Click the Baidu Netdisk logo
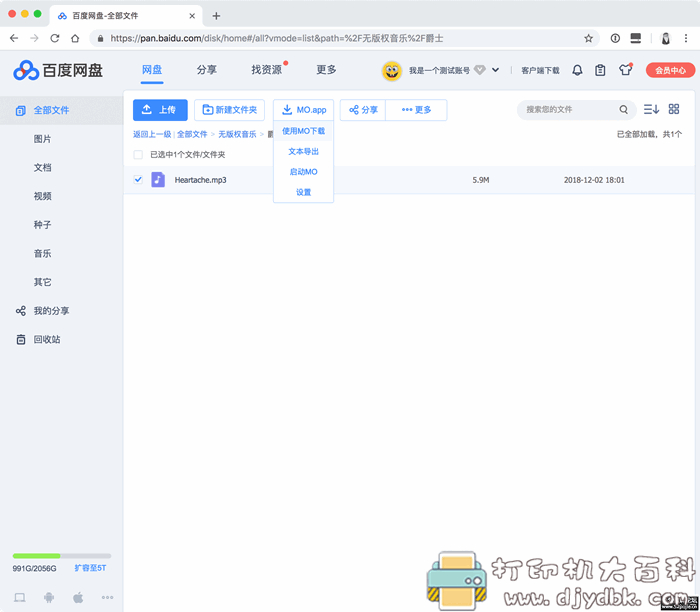700x612 pixels. 58,70
